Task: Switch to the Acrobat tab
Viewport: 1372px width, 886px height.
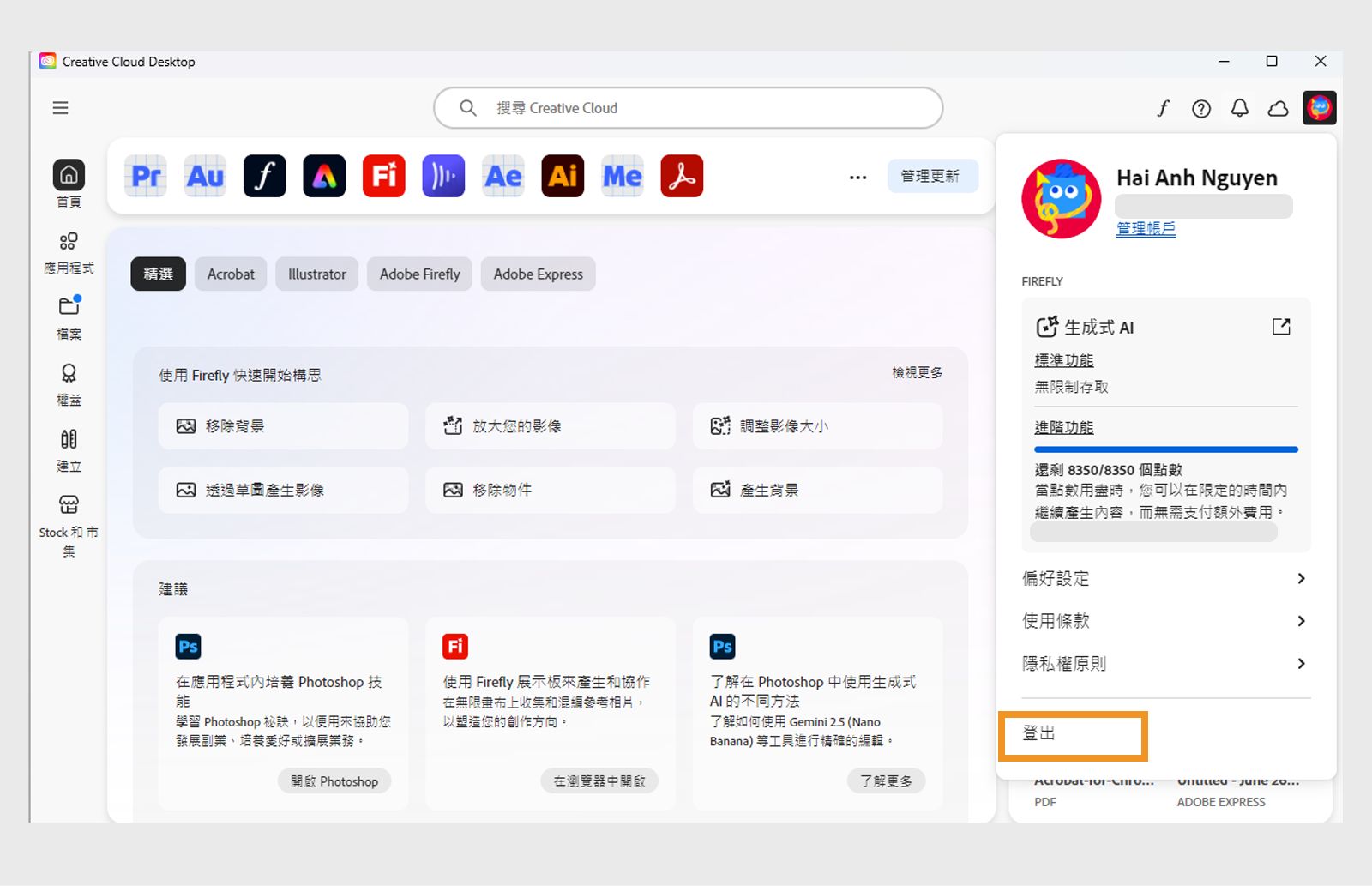Action: point(231,274)
